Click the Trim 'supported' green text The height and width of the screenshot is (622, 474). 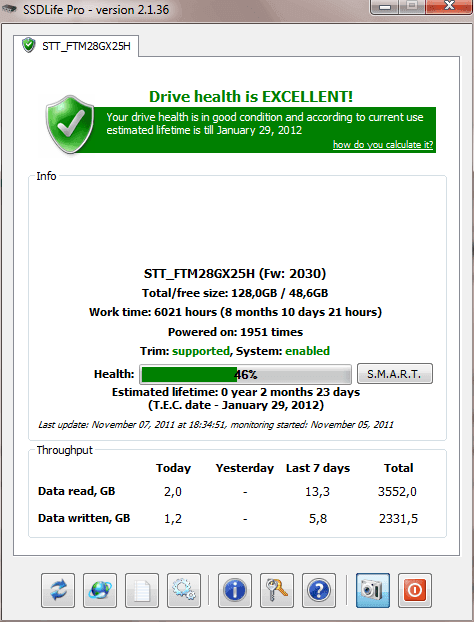[x=201, y=351]
